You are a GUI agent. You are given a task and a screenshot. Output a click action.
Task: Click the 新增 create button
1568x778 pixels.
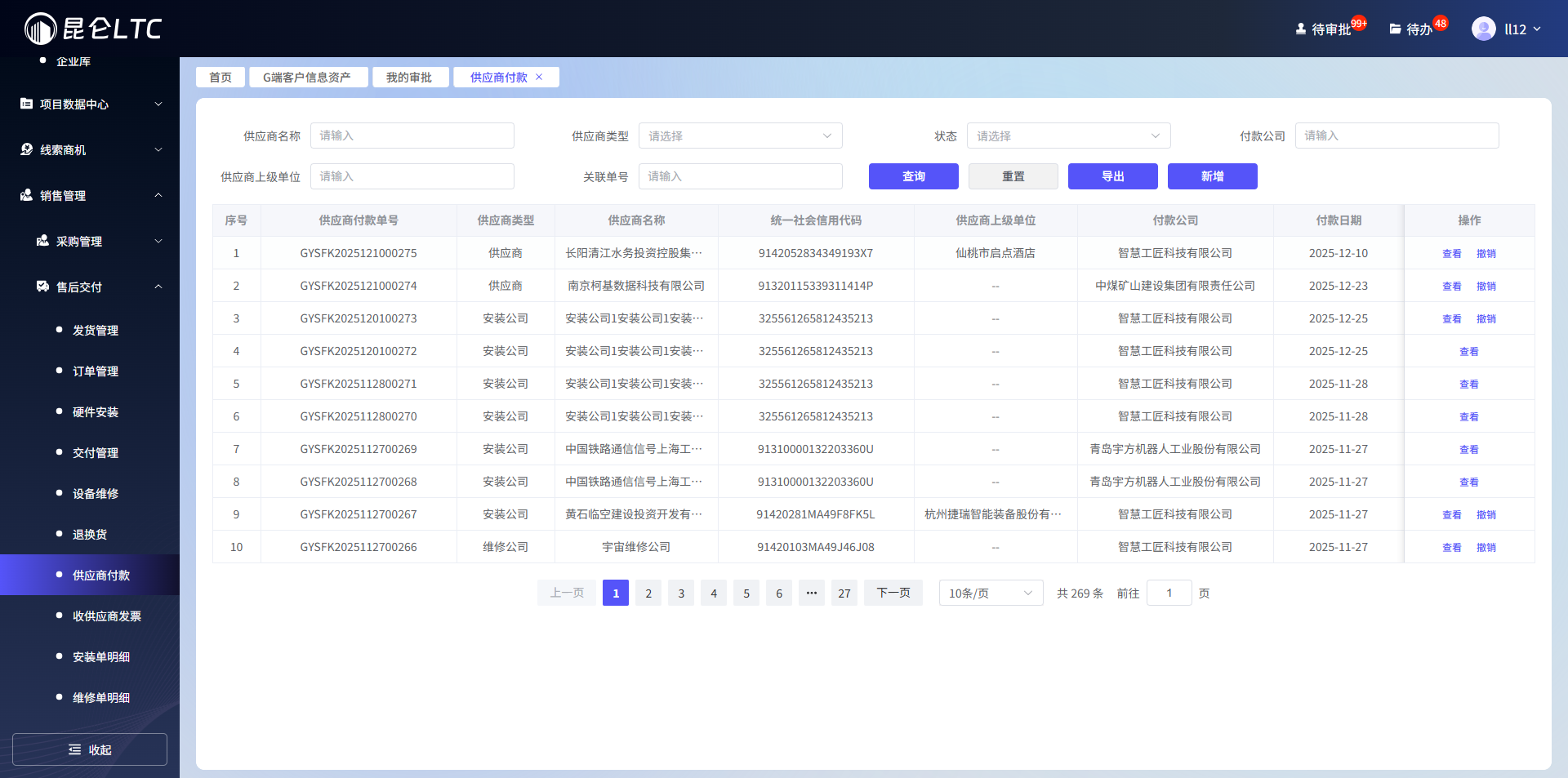(x=1212, y=176)
